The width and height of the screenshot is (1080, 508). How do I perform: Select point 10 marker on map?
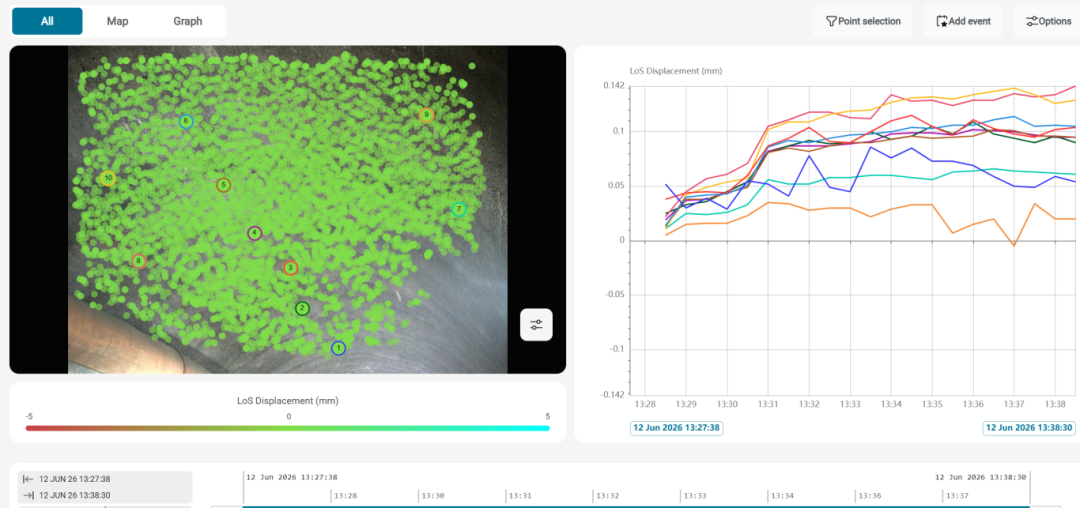108,179
